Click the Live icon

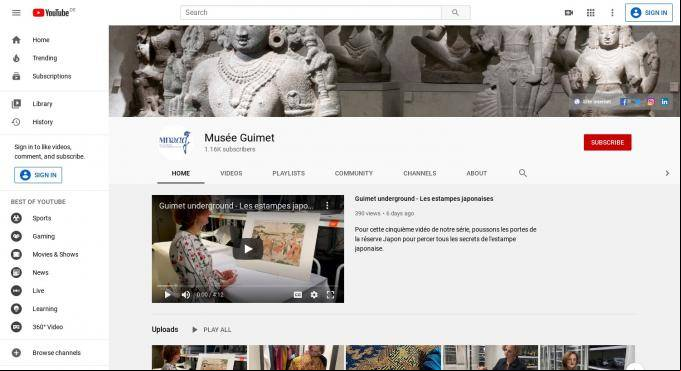pyautogui.click(x=17, y=291)
